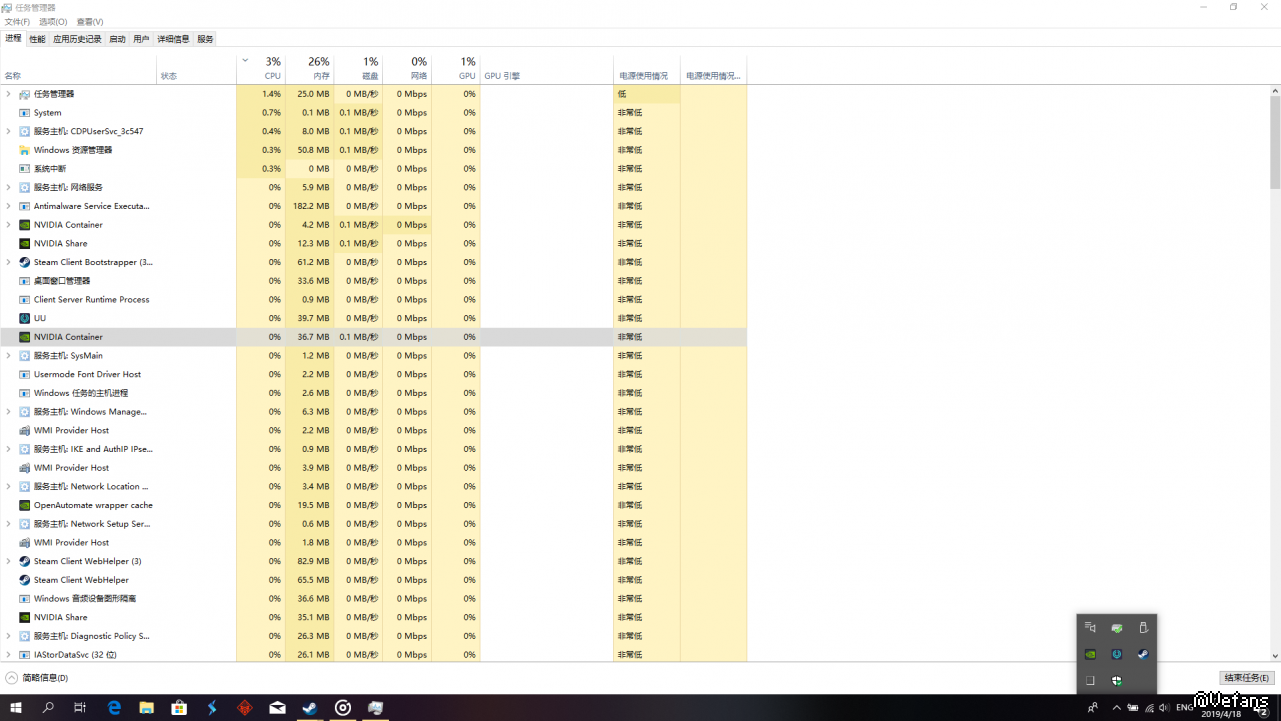Select the OpenAutomate wrapper cache process
Viewport: 1281px width, 721px height.
click(x=373, y=505)
